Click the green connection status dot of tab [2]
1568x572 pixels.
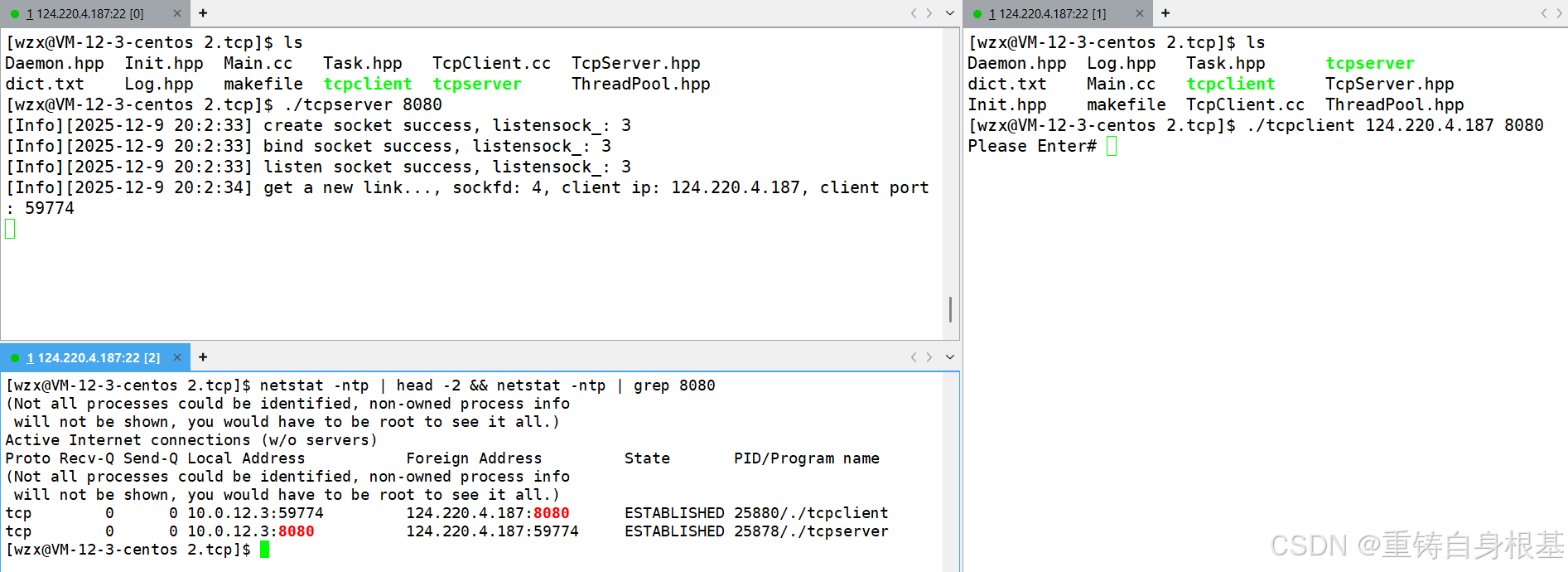pyautogui.click(x=15, y=358)
